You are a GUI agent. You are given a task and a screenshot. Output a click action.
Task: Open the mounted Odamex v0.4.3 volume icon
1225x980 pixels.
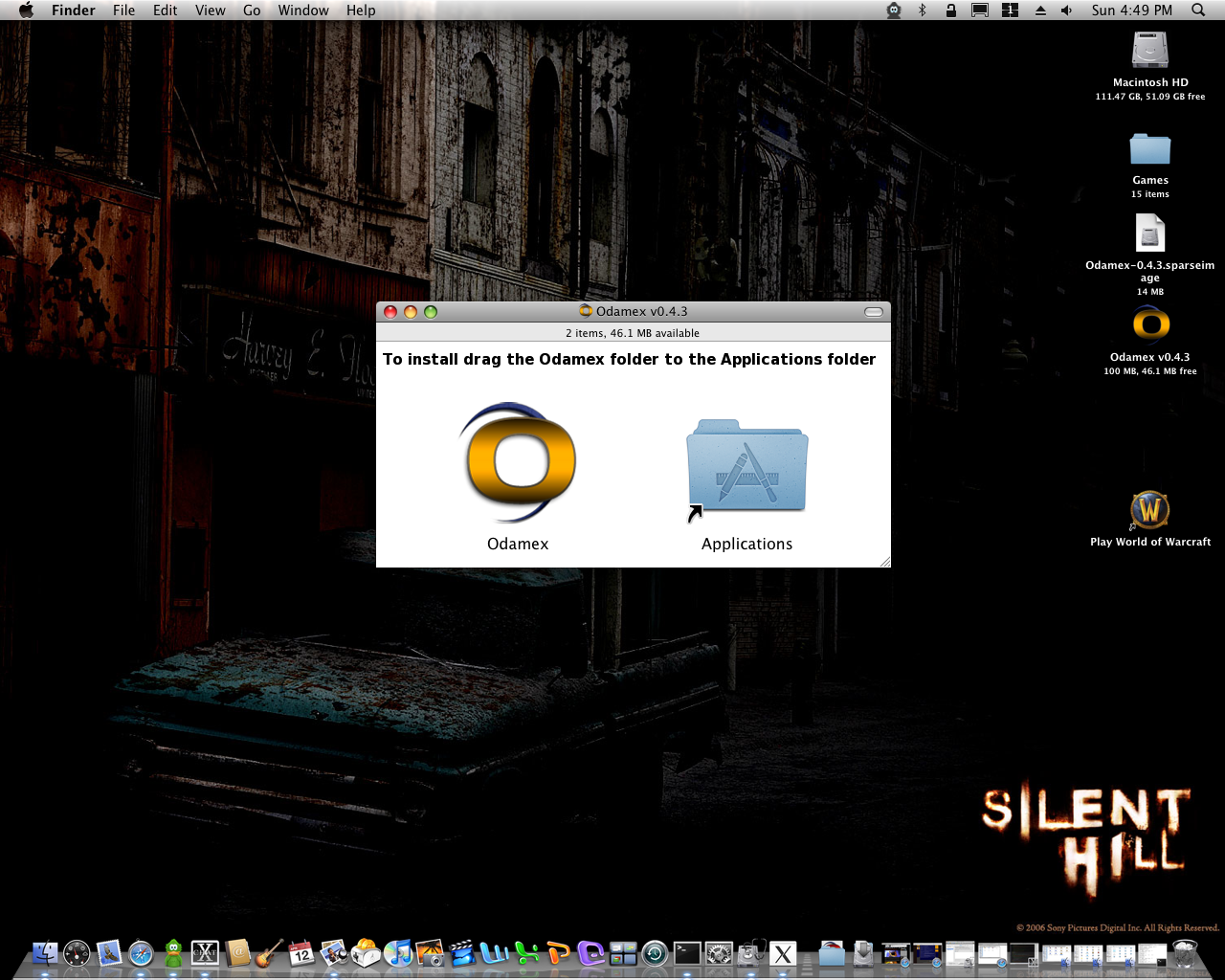pos(1149,325)
